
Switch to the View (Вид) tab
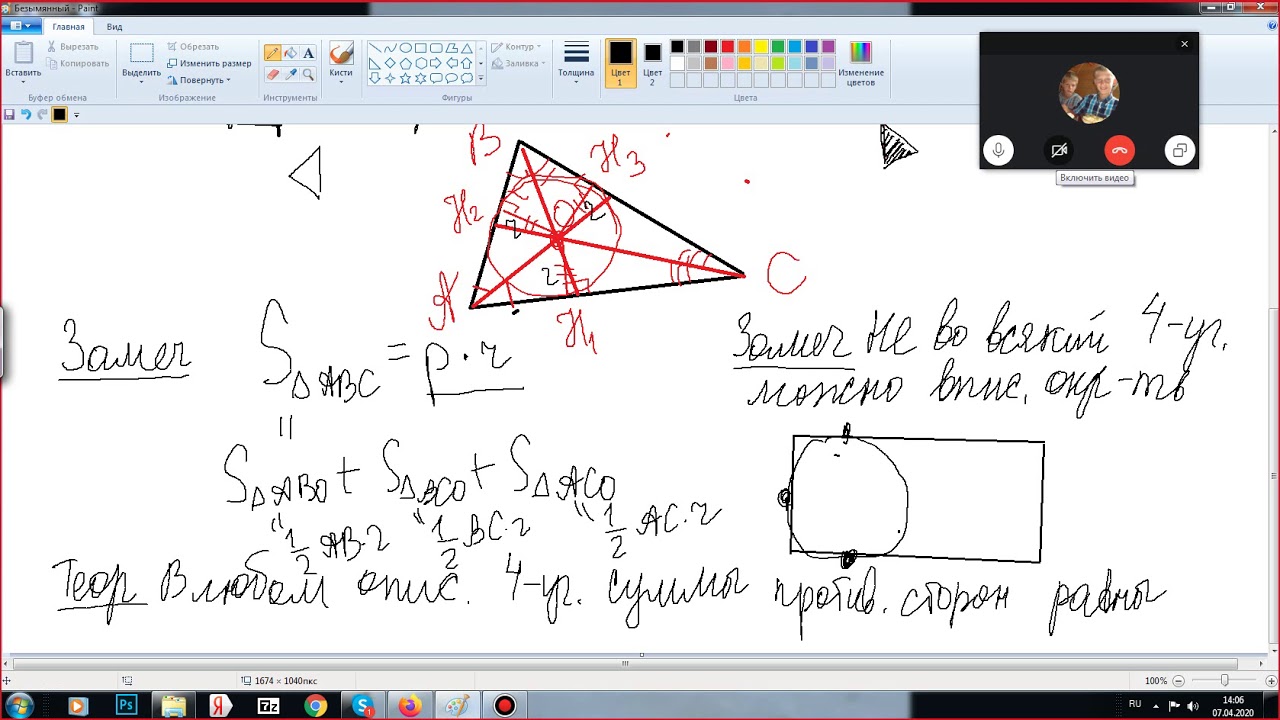tap(115, 27)
